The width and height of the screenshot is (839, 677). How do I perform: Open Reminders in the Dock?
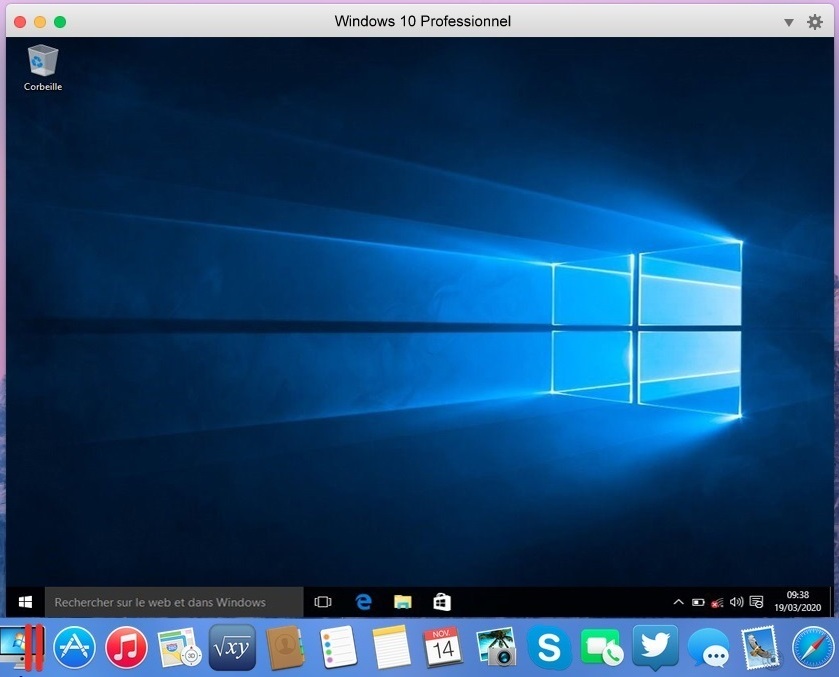point(338,648)
